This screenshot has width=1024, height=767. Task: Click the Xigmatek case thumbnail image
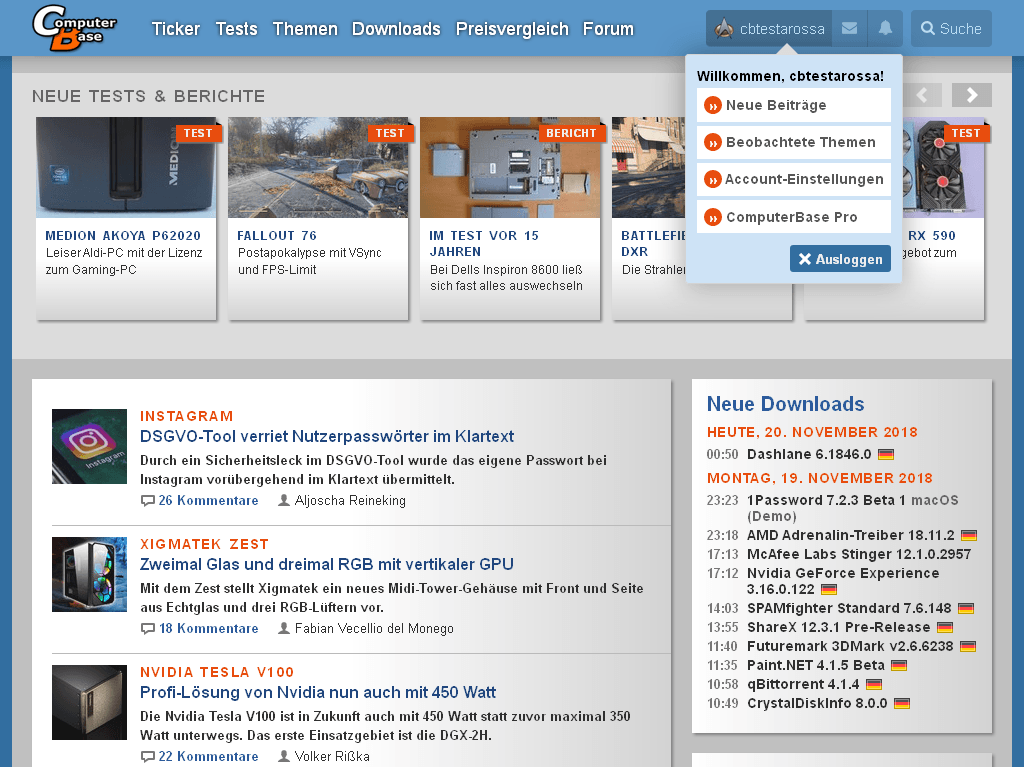(89, 574)
